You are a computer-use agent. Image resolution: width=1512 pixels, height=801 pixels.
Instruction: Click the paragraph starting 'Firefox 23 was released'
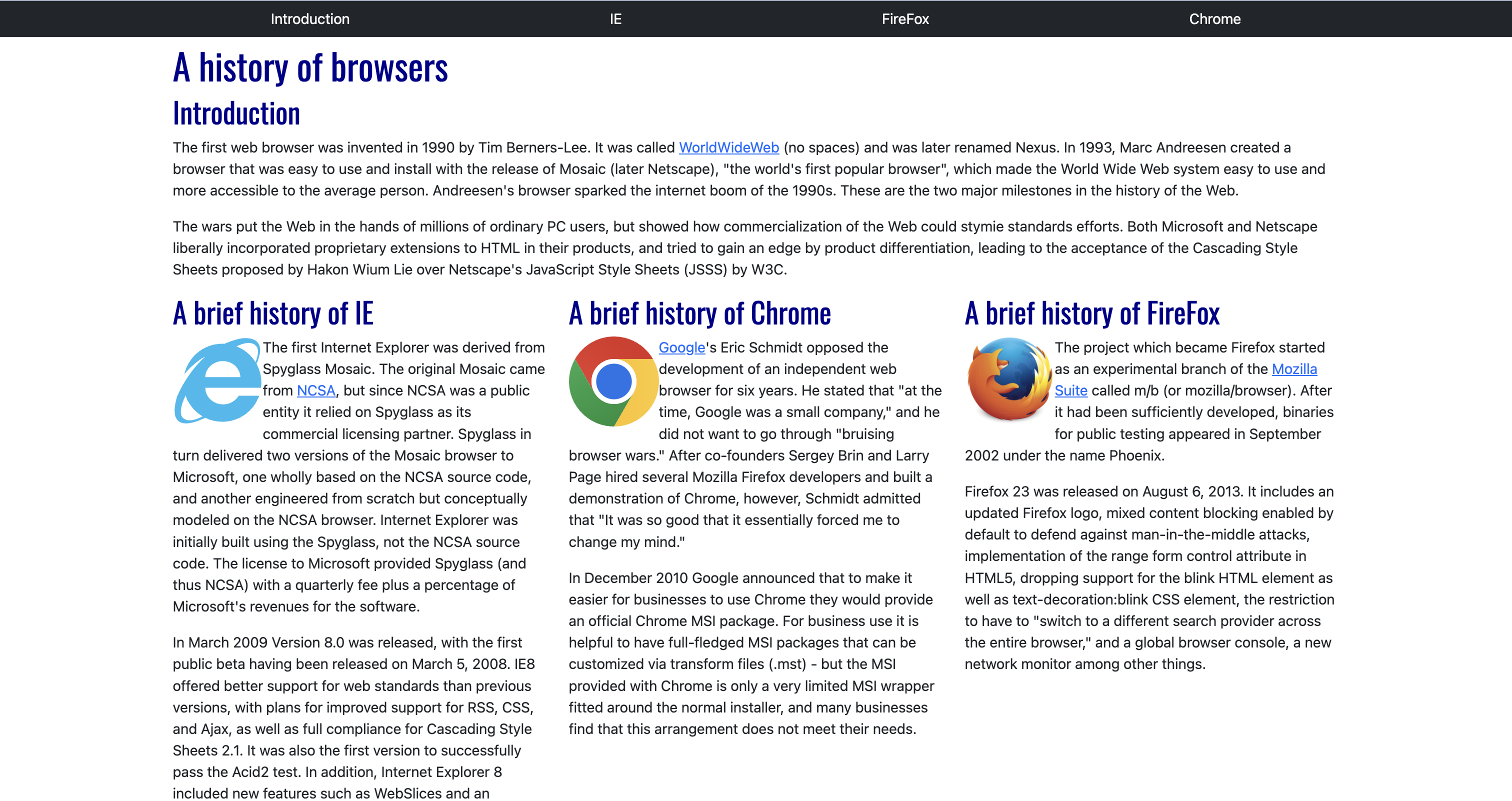(1149, 577)
